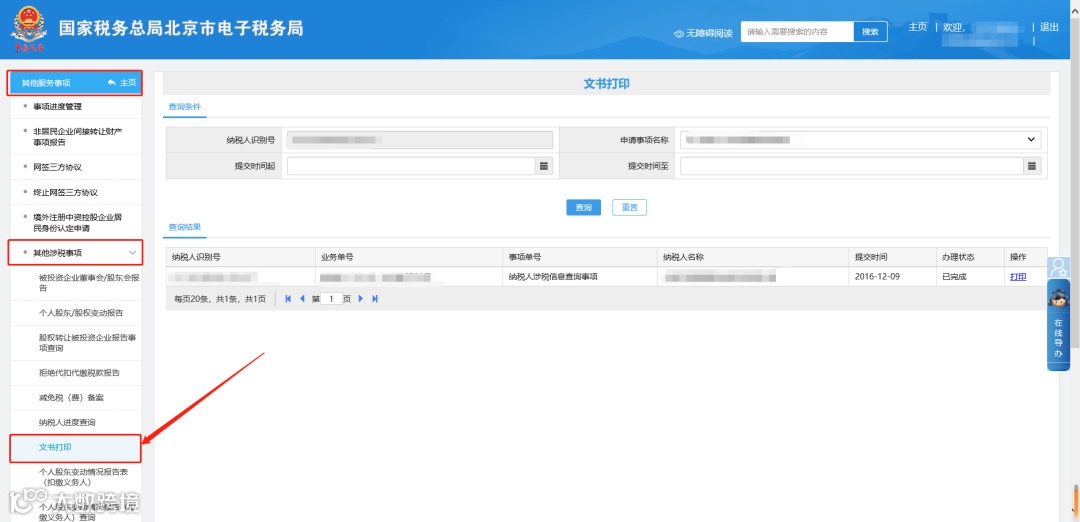Open 境外注册中资控股企业居民身份认定申请

[x=76, y=222]
